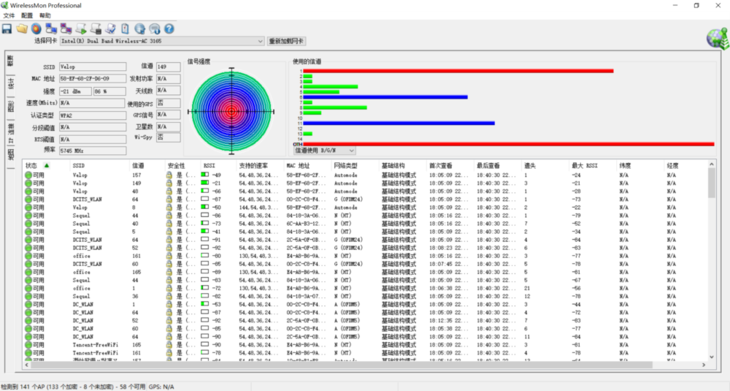730x391 pixels.
Task: Click the stop logging printer icon
Action: [x=96, y=29]
